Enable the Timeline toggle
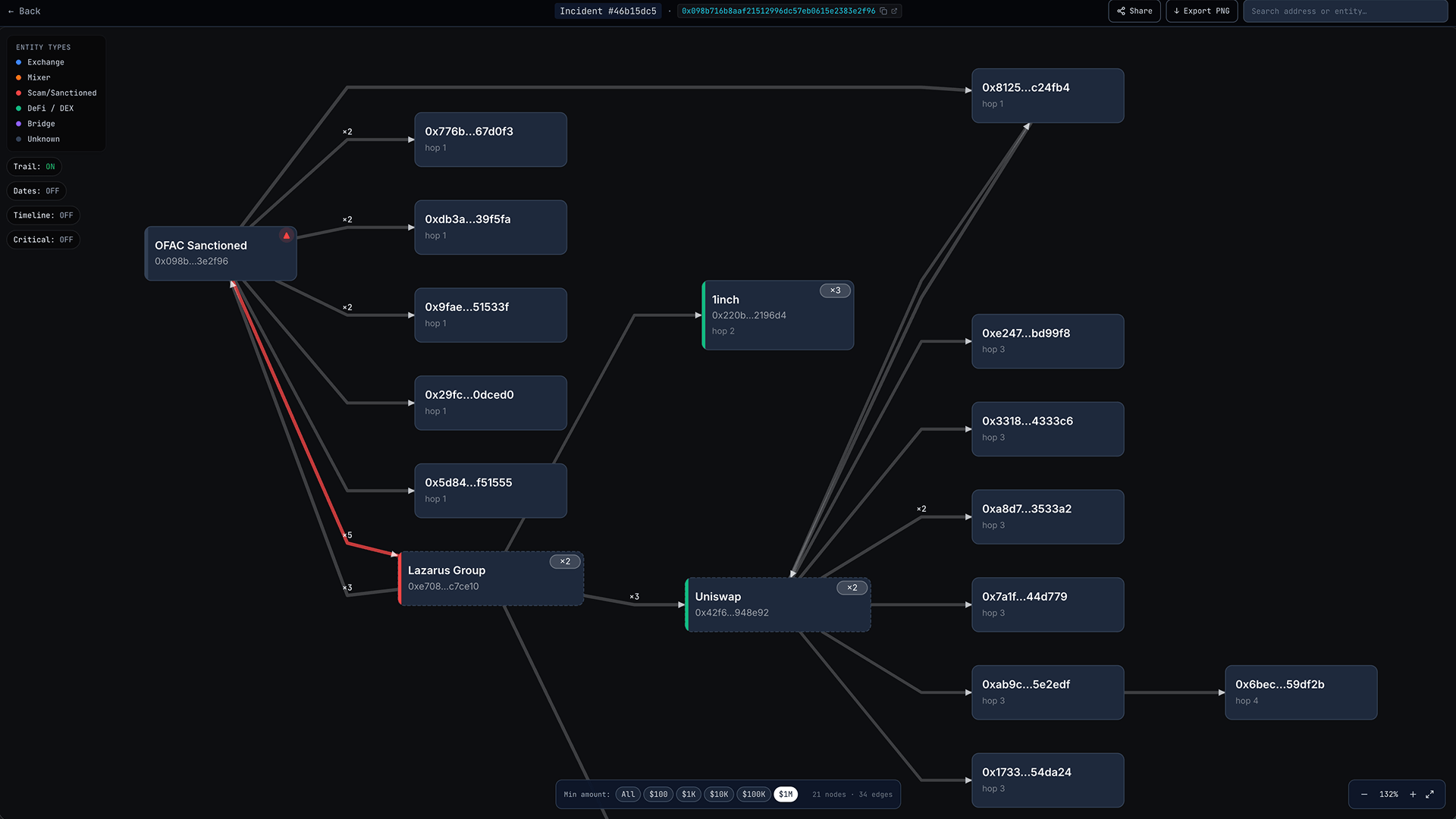1456x819 pixels. click(43, 215)
